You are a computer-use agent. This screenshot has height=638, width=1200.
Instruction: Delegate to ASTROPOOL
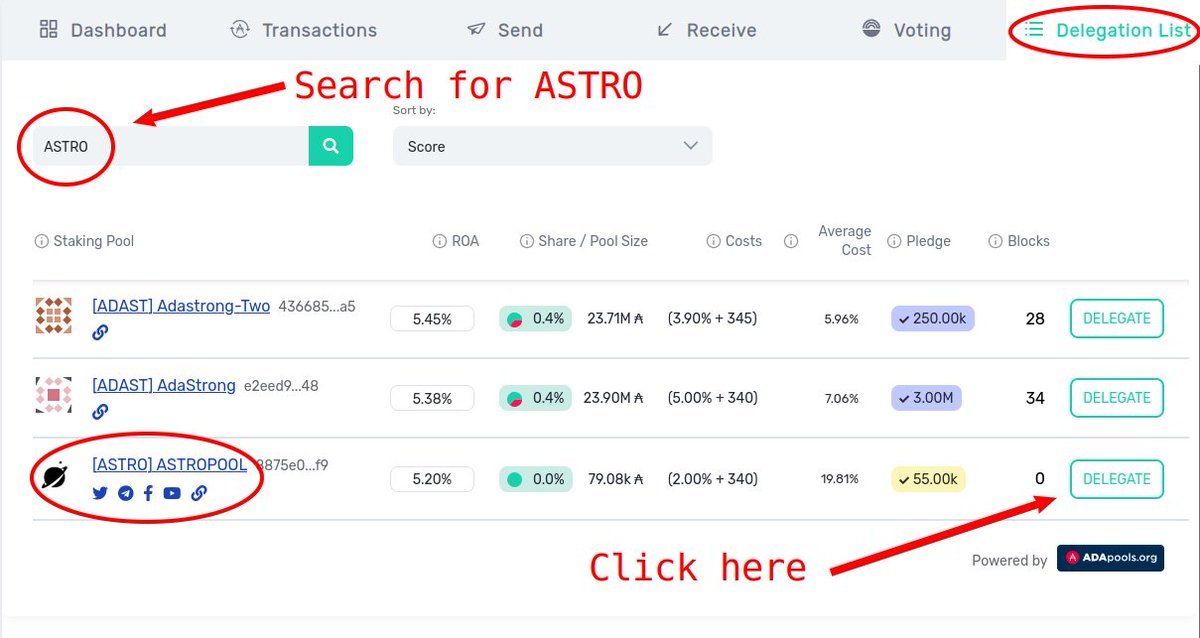click(x=1117, y=479)
